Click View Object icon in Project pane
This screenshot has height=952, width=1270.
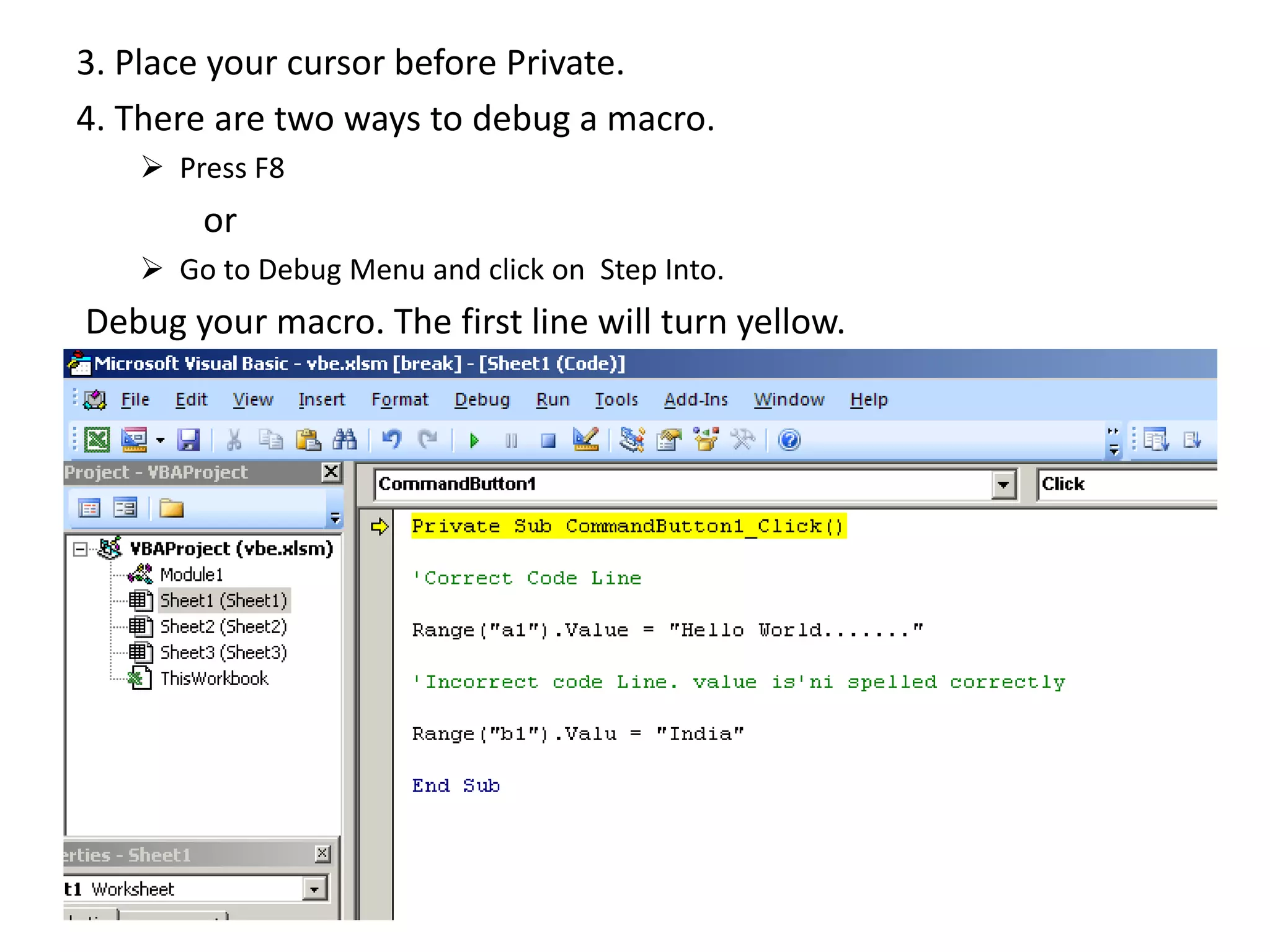(125, 509)
